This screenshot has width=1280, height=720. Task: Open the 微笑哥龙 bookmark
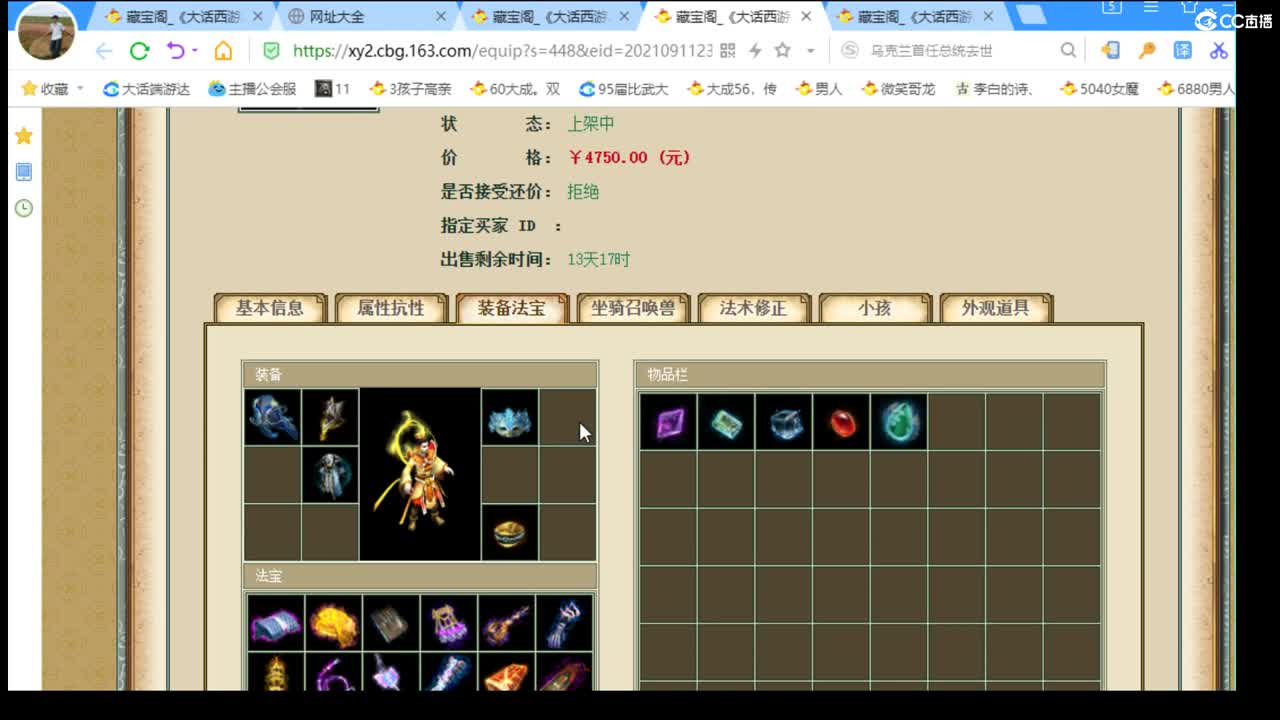(898, 89)
